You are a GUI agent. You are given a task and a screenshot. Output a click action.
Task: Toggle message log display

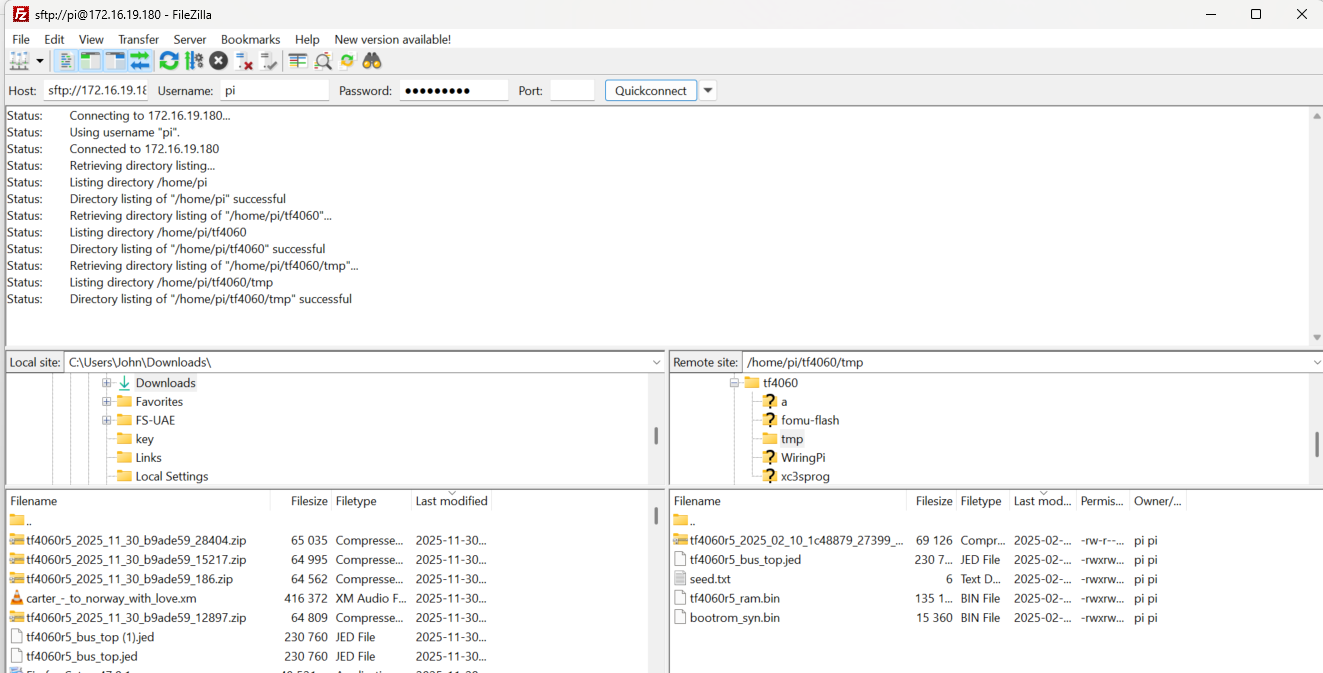(x=66, y=61)
